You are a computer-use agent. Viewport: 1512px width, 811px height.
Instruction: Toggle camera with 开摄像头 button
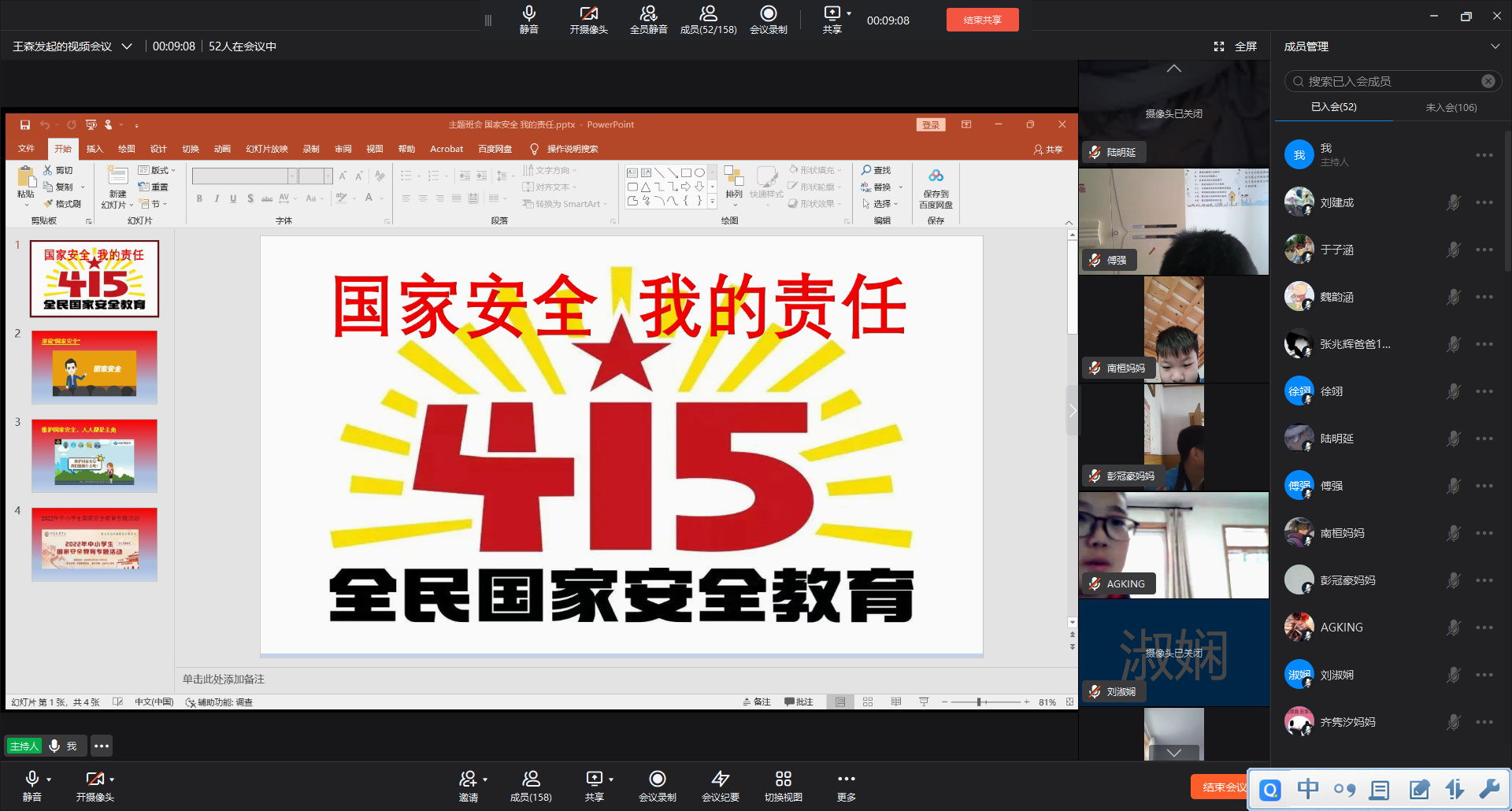pos(94,780)
